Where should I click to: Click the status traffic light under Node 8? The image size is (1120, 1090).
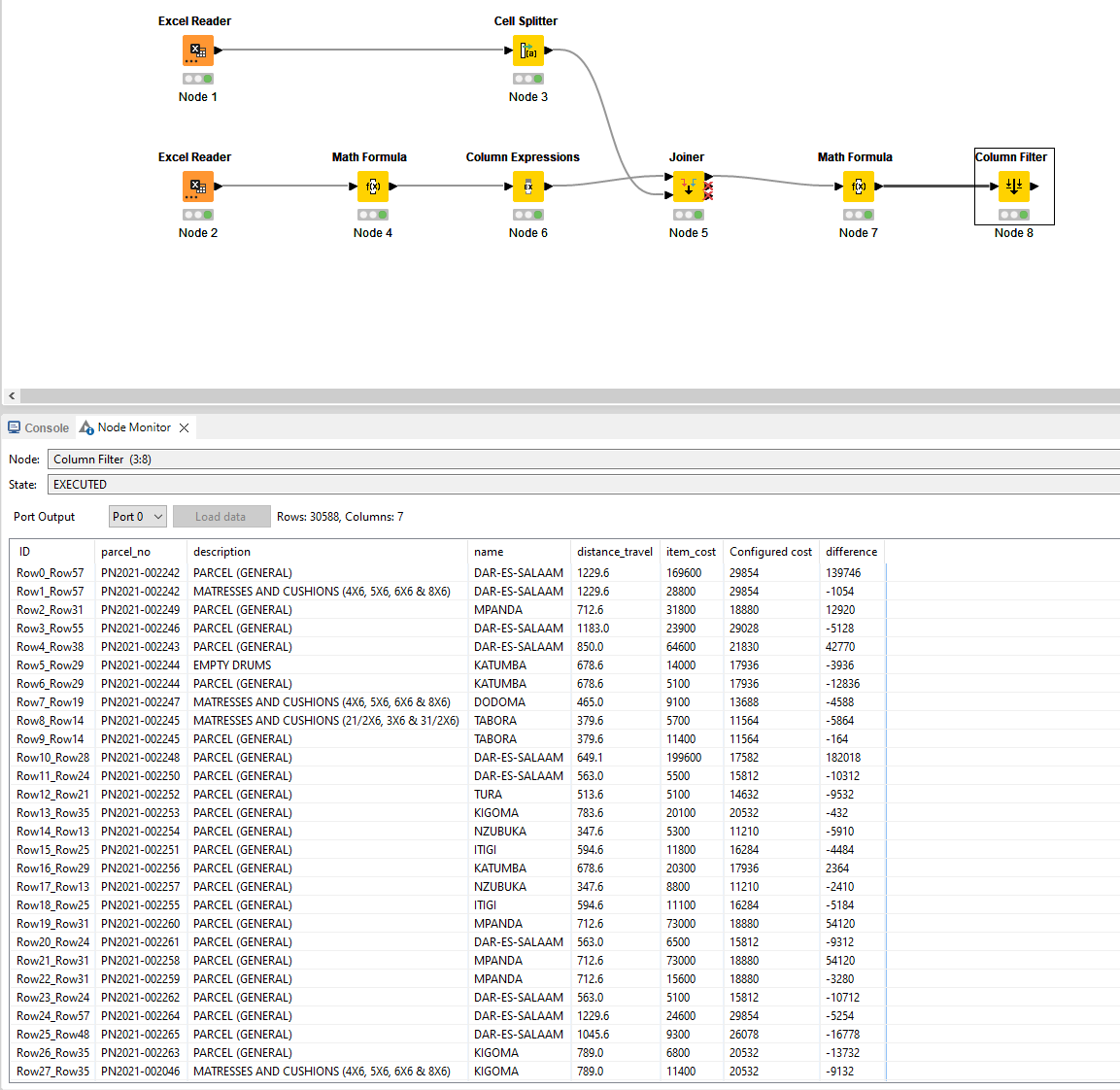click(1013, 215)
